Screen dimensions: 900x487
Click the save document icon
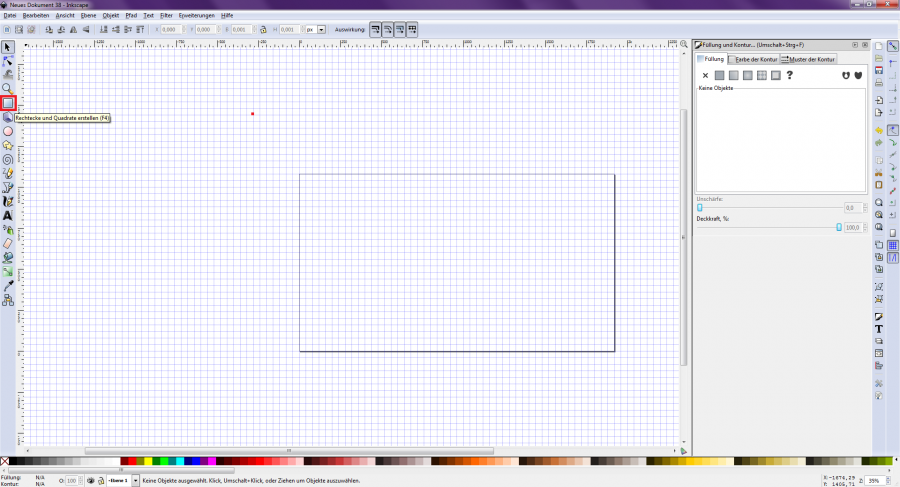(879, 71)
